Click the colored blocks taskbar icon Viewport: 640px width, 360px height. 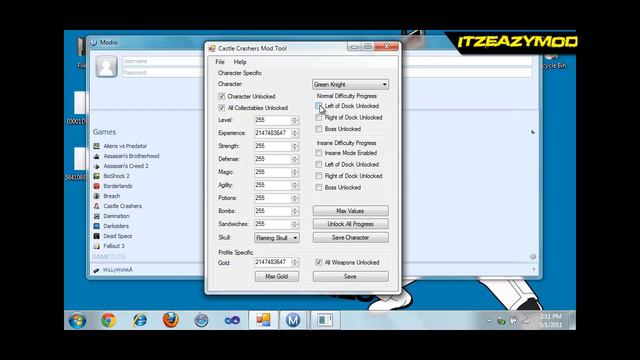(x=263, y=320)
